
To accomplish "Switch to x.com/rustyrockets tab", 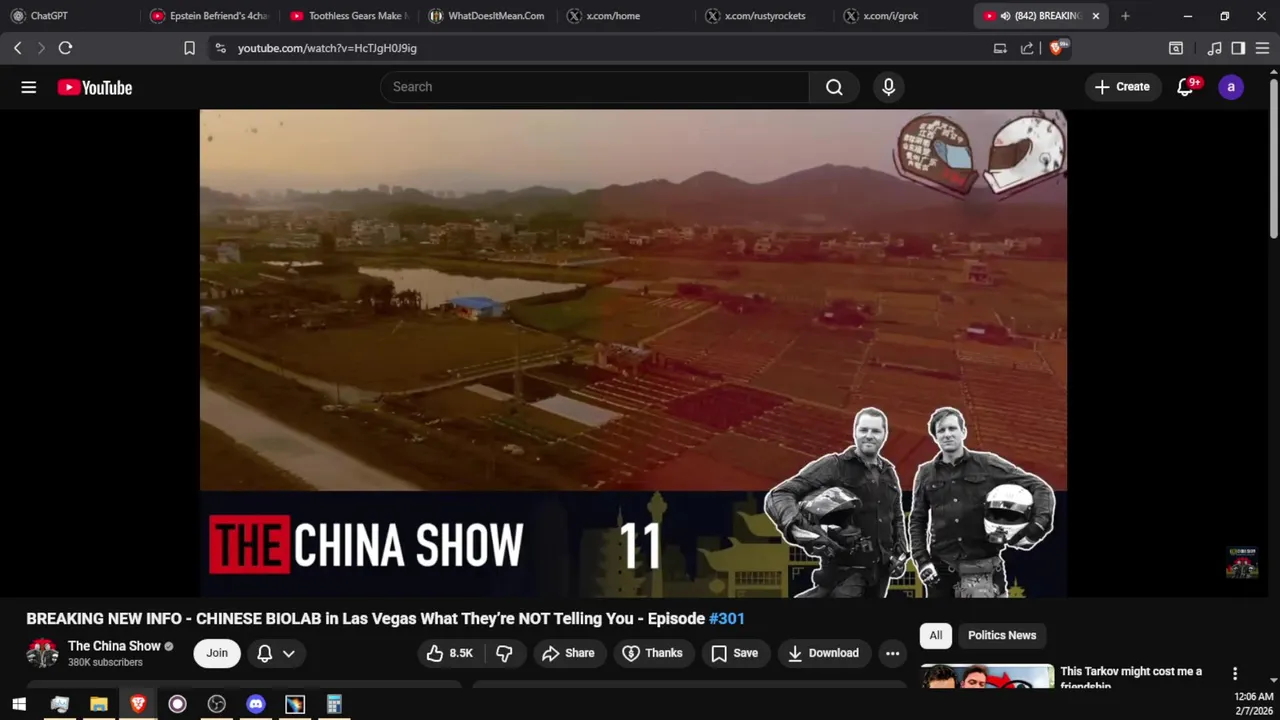I will tap(765, 16).
